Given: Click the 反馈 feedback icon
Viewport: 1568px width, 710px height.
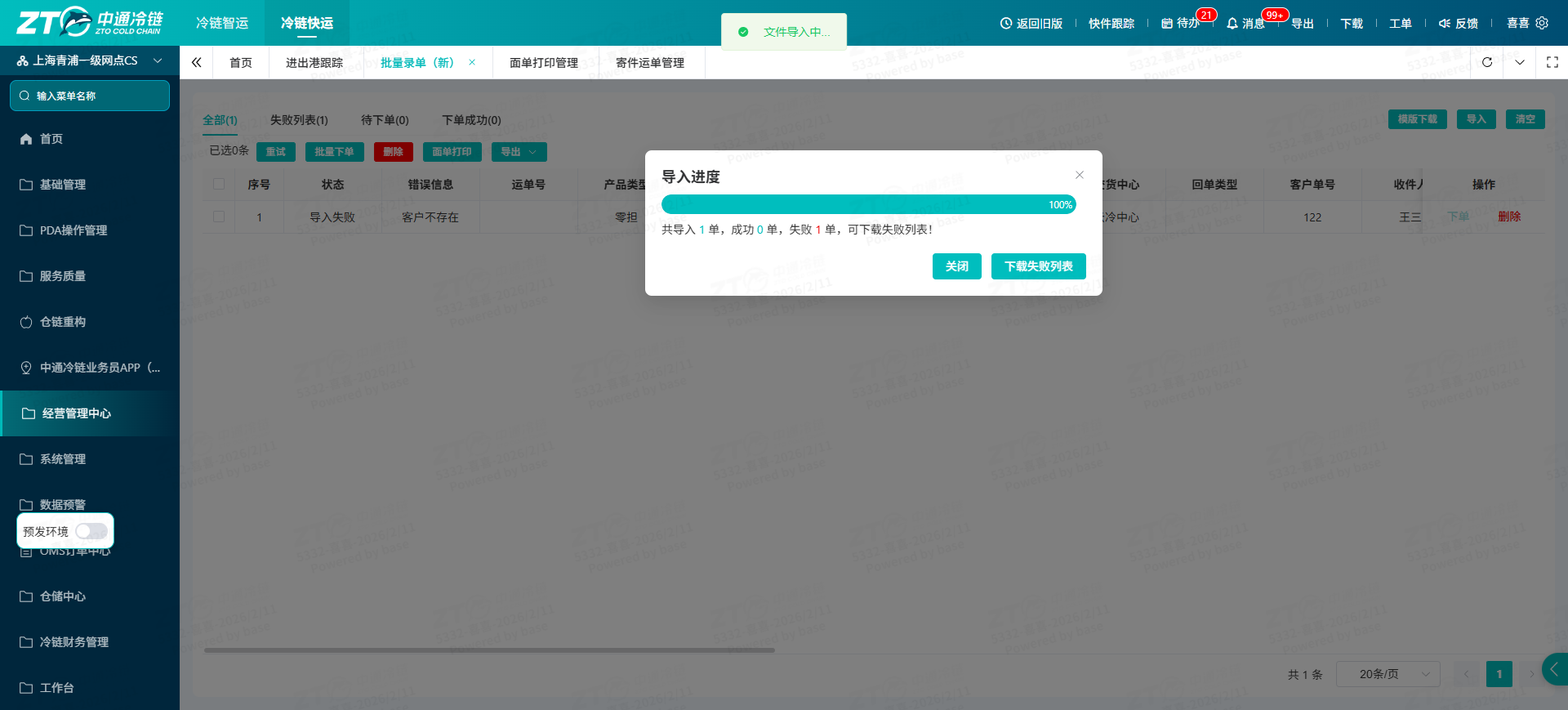Looking at the screenshot, I should 1445,23.
